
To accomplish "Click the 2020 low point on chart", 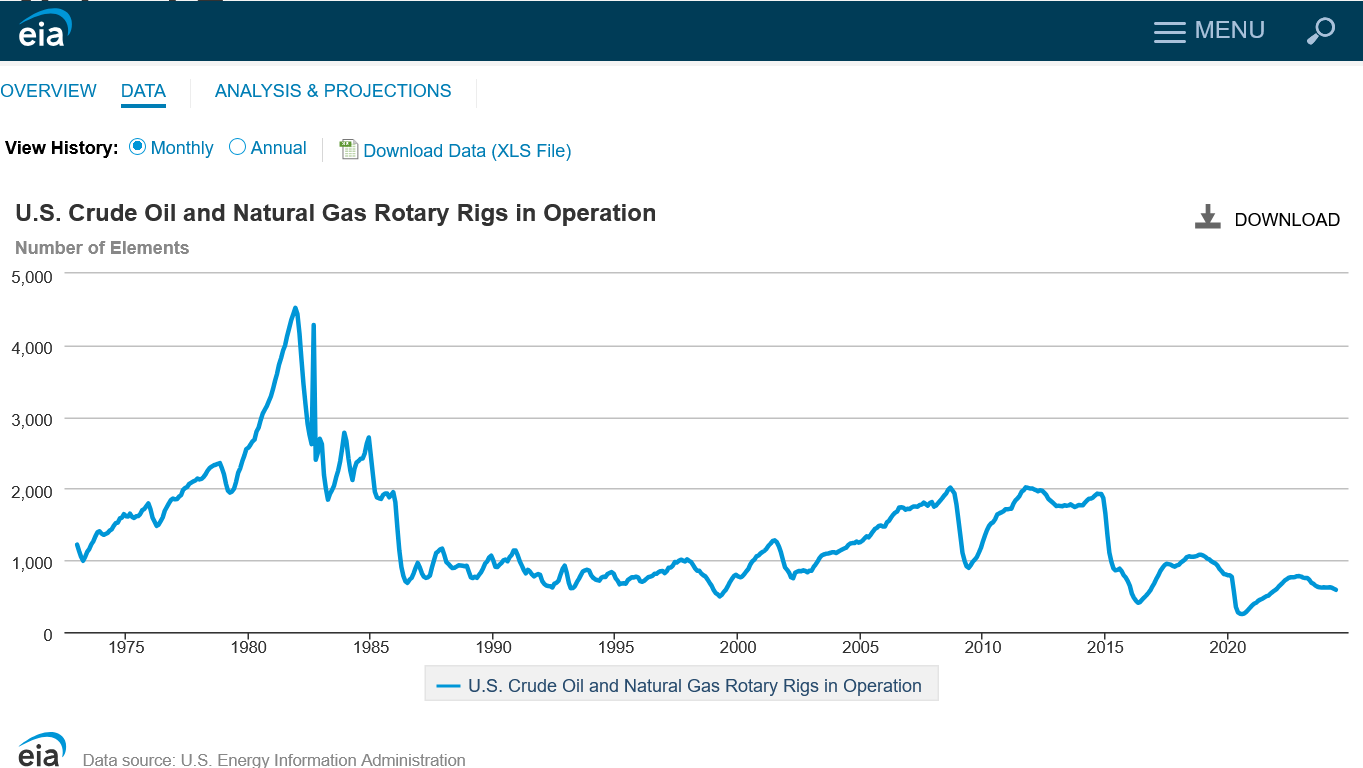I will (1241, 613).
